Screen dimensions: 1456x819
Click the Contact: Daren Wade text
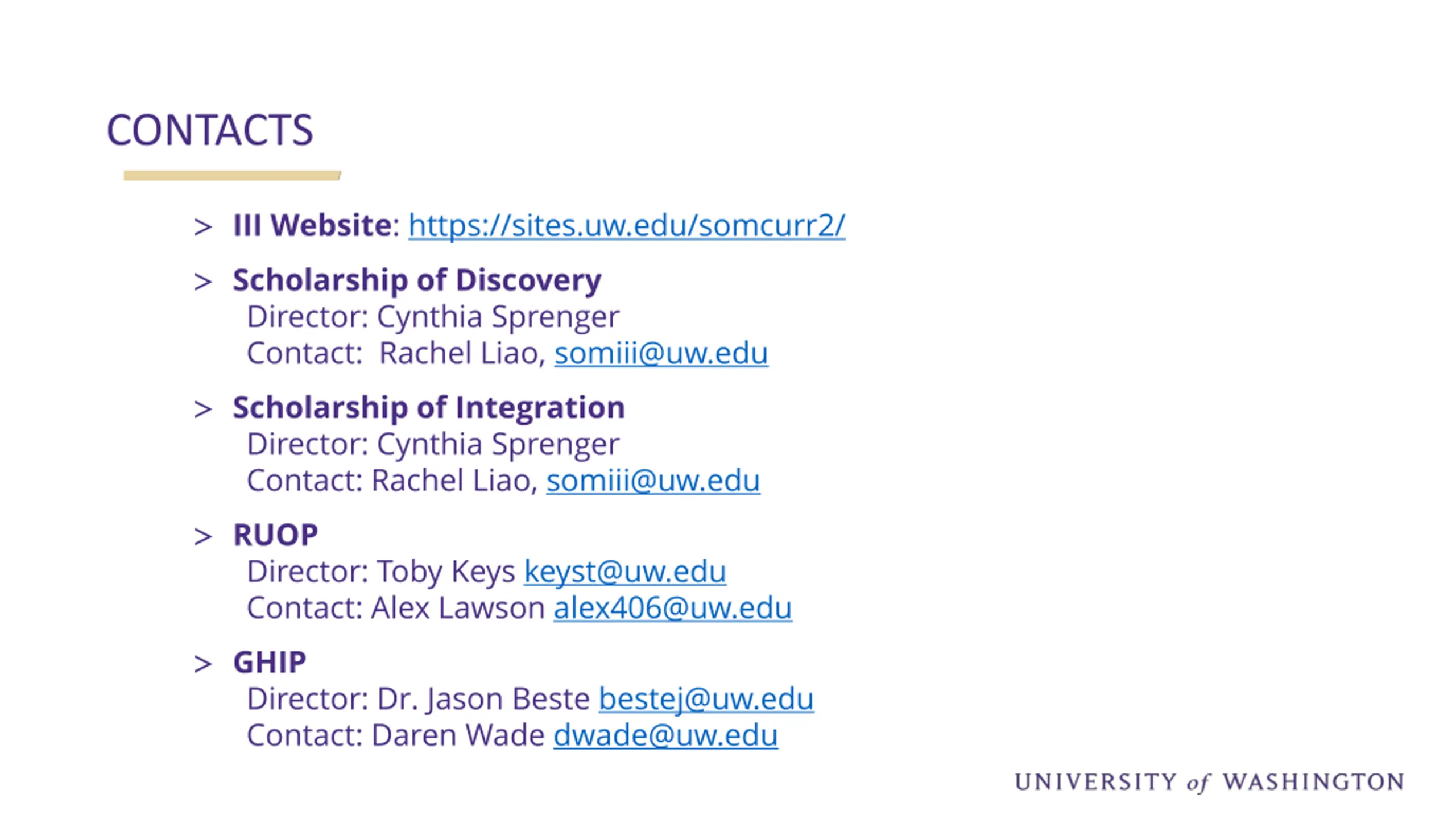[396, 735]
